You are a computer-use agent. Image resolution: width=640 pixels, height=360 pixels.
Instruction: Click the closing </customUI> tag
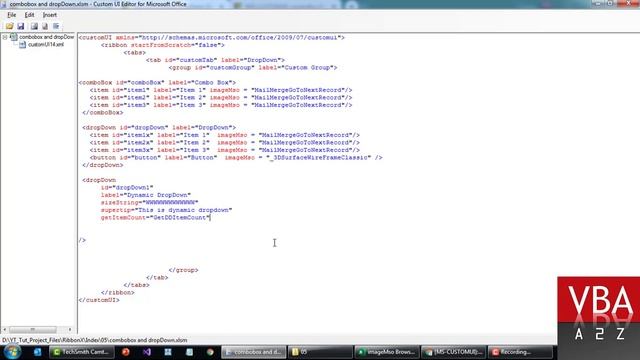coord(99,300)
